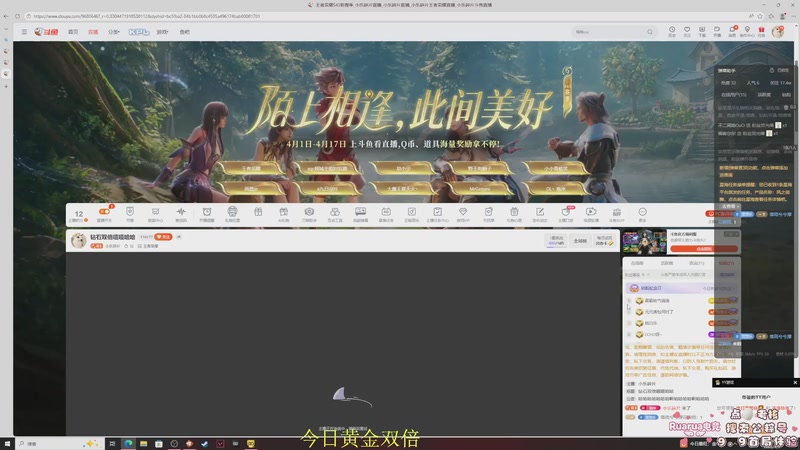Open the followed channels heart icon
This screenshot has height=450, width=800.
[x=687, y=31]
